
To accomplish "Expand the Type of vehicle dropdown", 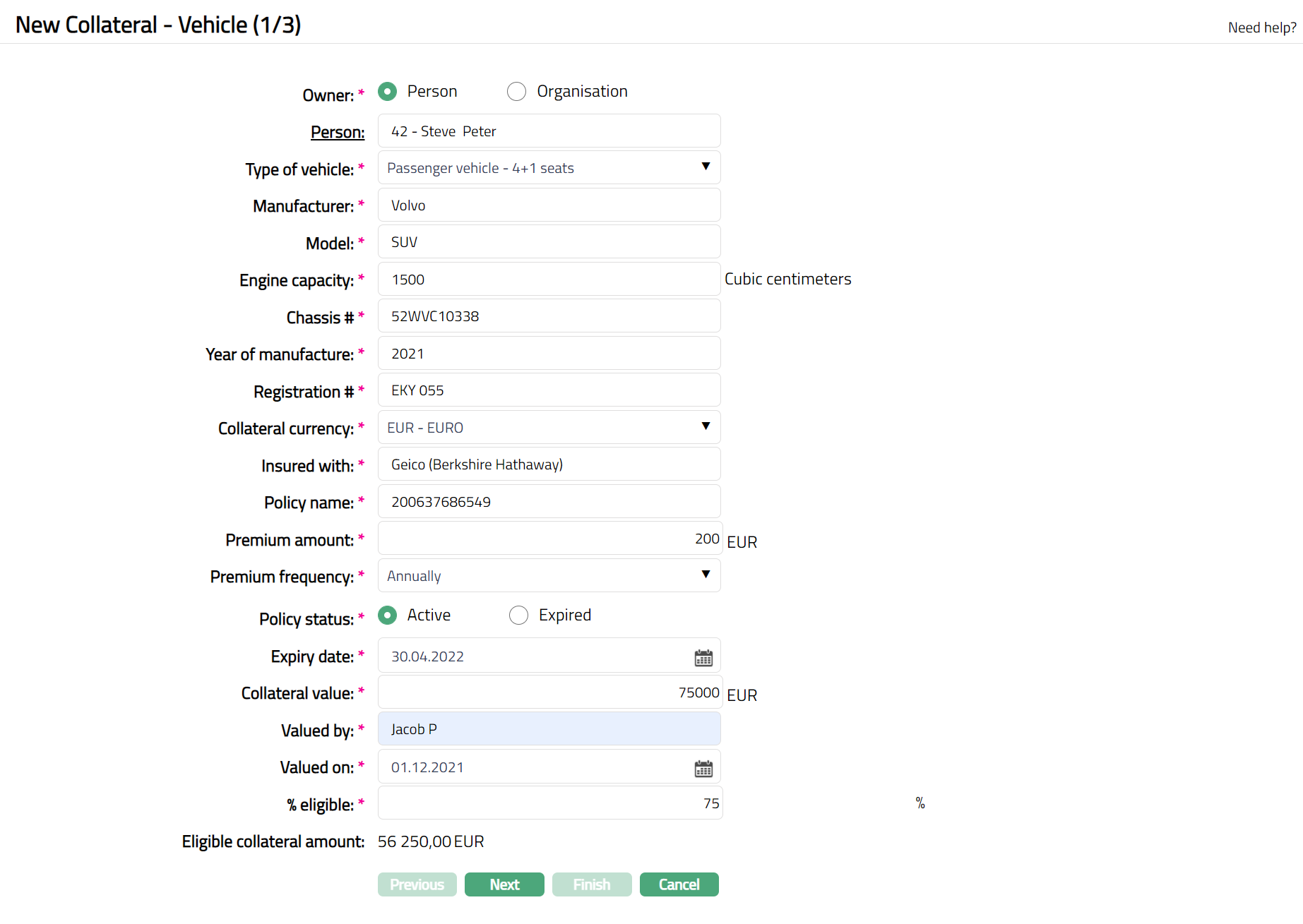I will [549, 168].
